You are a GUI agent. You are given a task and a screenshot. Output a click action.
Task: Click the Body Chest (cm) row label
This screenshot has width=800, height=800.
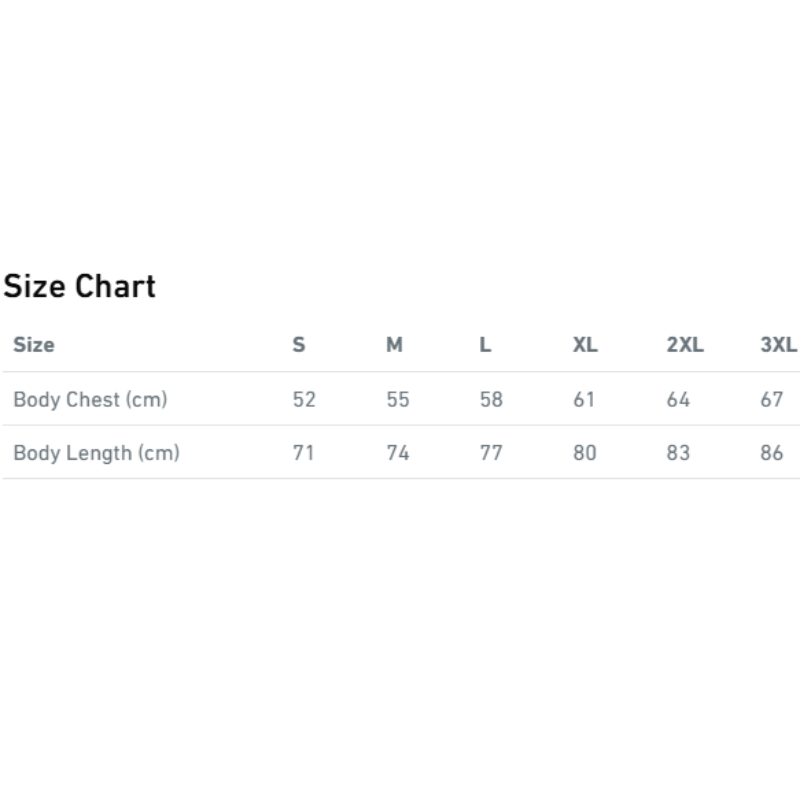pyautogui.click(x=90, y=399)
